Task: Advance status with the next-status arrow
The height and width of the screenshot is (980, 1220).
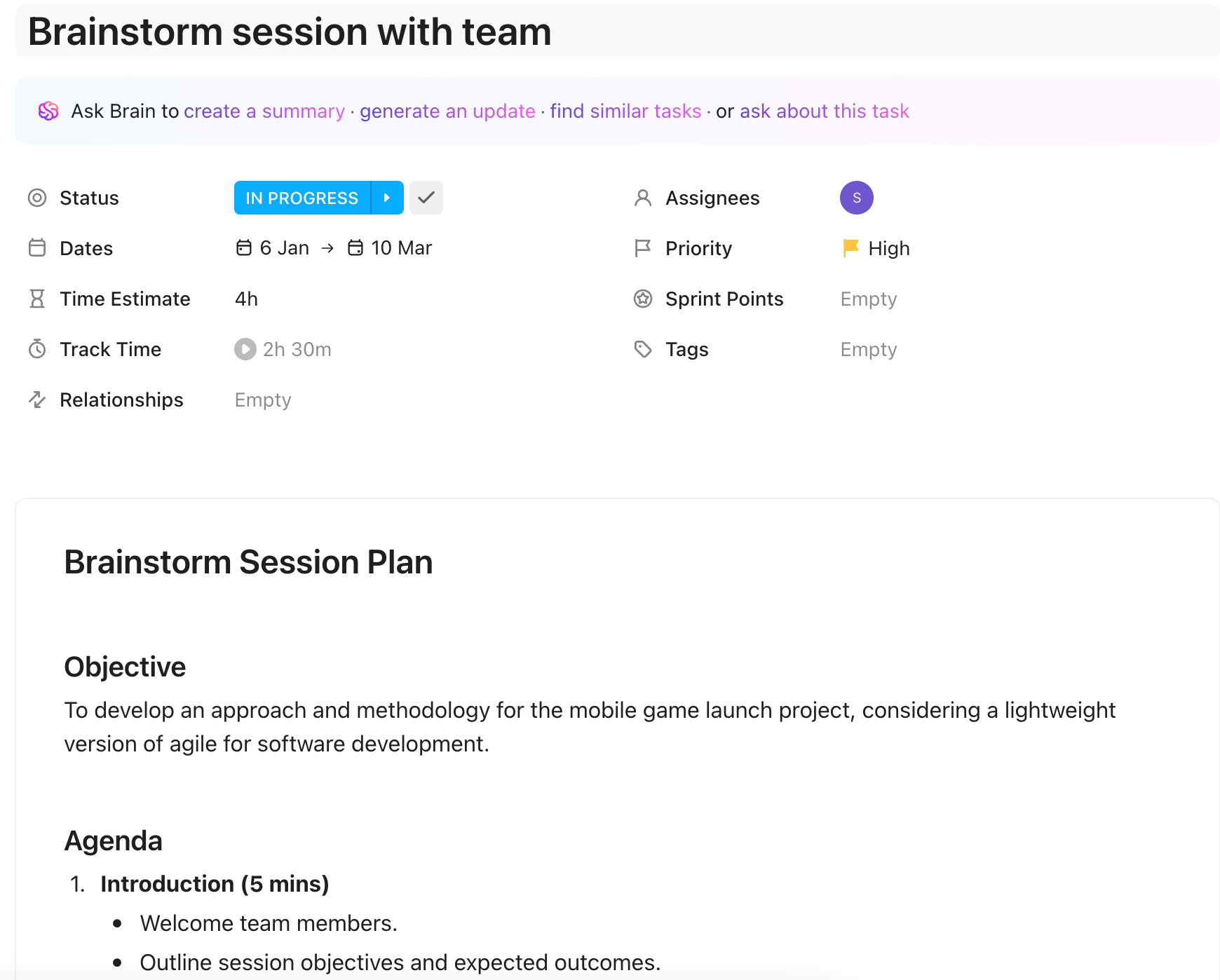Action: [x=387, y=198]
